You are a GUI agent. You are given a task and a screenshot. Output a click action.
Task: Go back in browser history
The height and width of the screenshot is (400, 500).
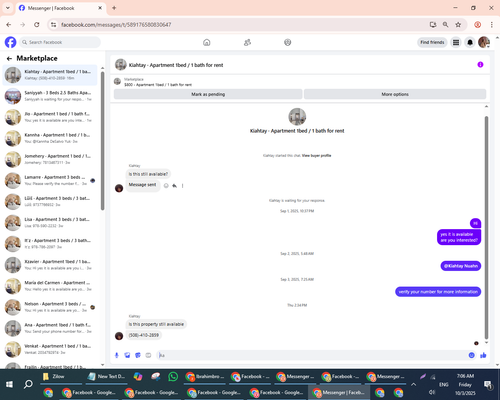(x=9, y=25)
